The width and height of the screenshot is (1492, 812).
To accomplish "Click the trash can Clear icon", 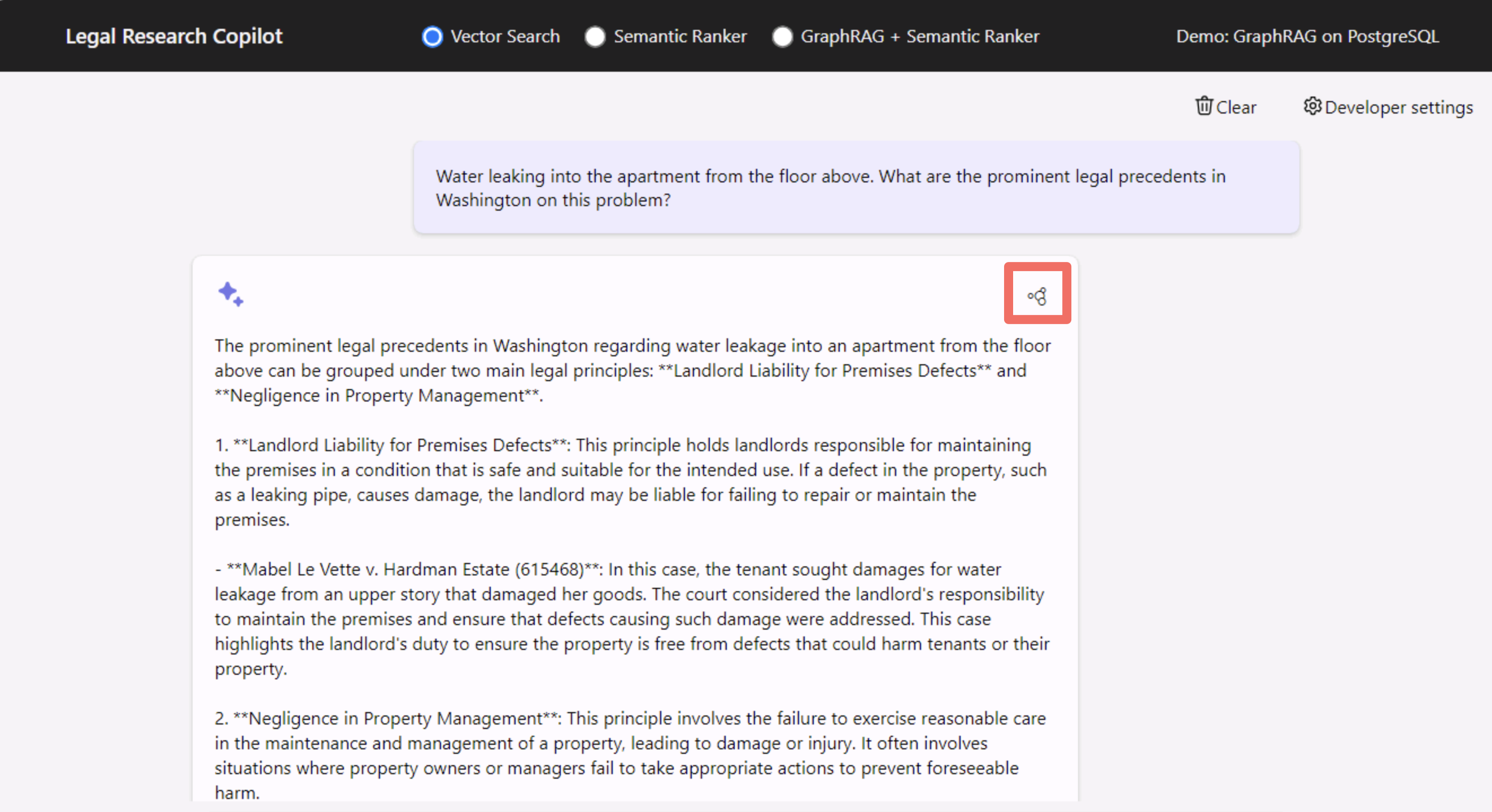I will 1203,106.
